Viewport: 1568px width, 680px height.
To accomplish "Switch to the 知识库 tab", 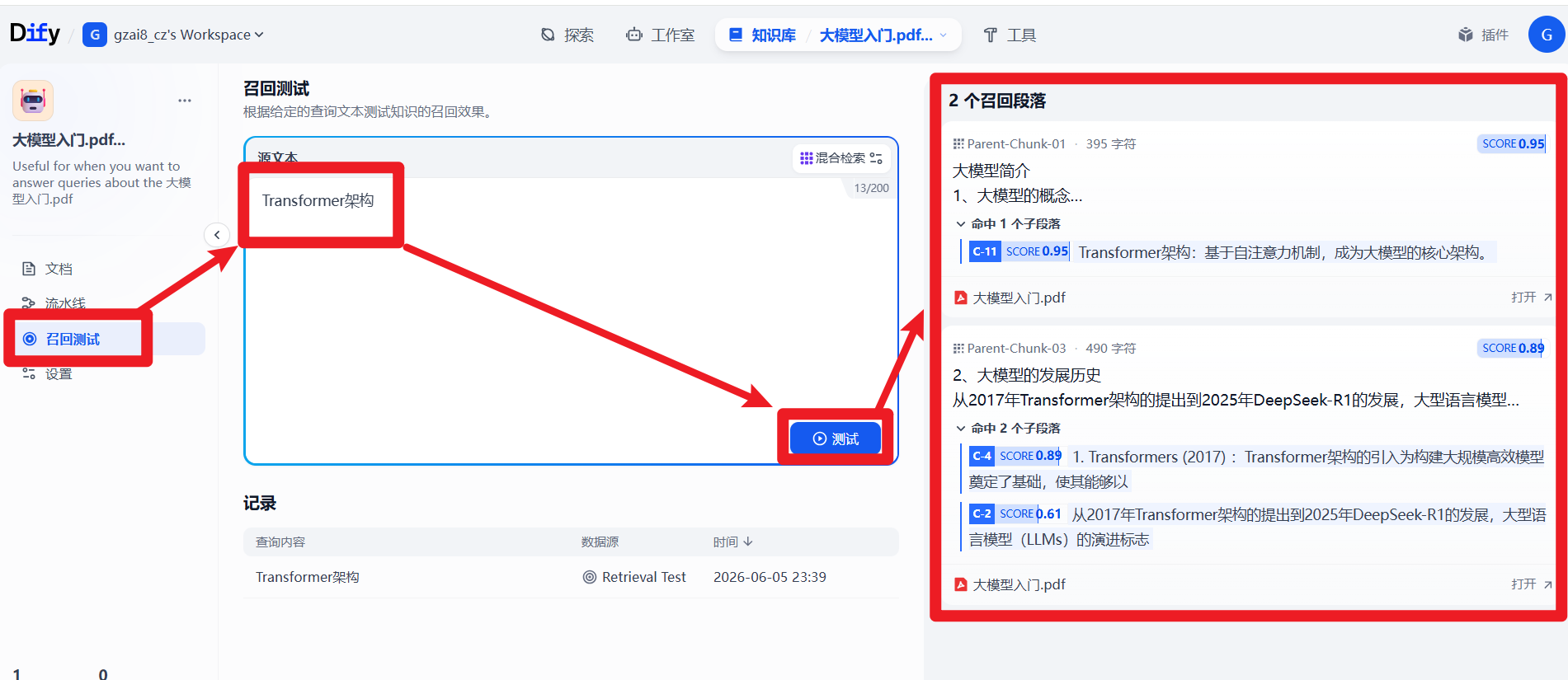I will pos(763,35).
